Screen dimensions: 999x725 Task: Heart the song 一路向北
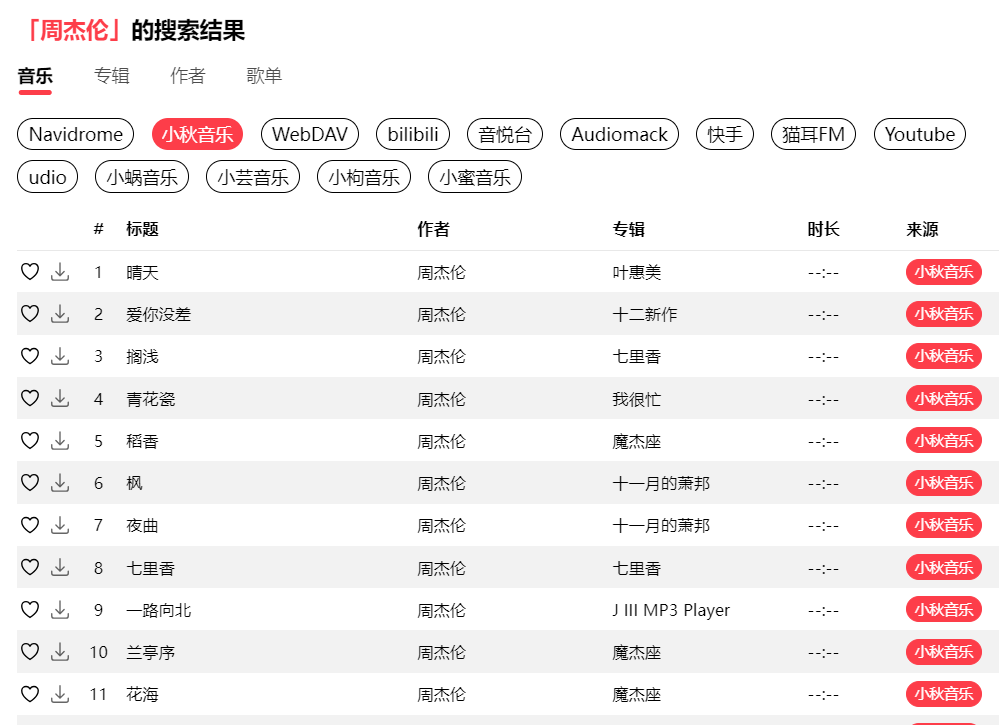click(30, 610)
